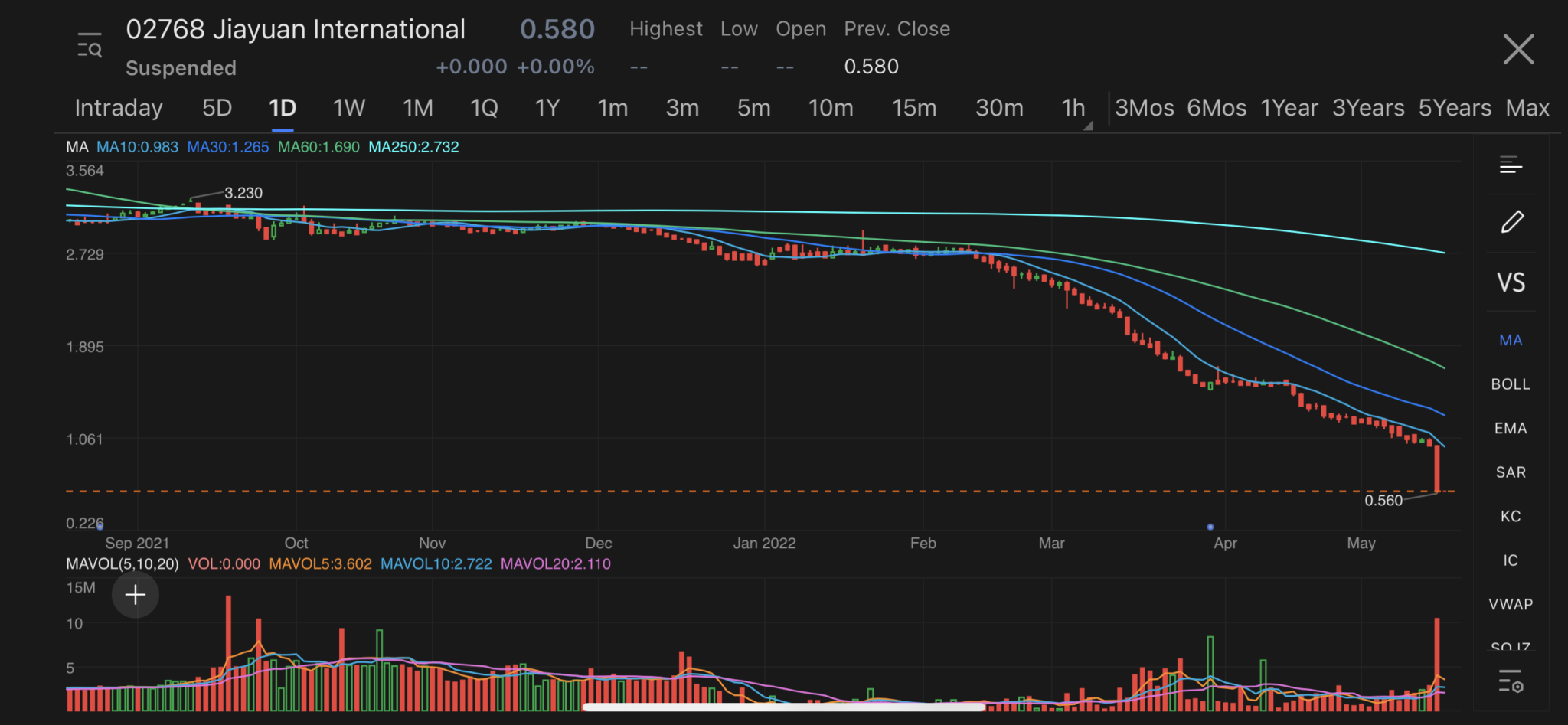The height and width of the screenshot is (725, 1568).
Task: Open the VS compare stocks tool
Action: 1511,282
